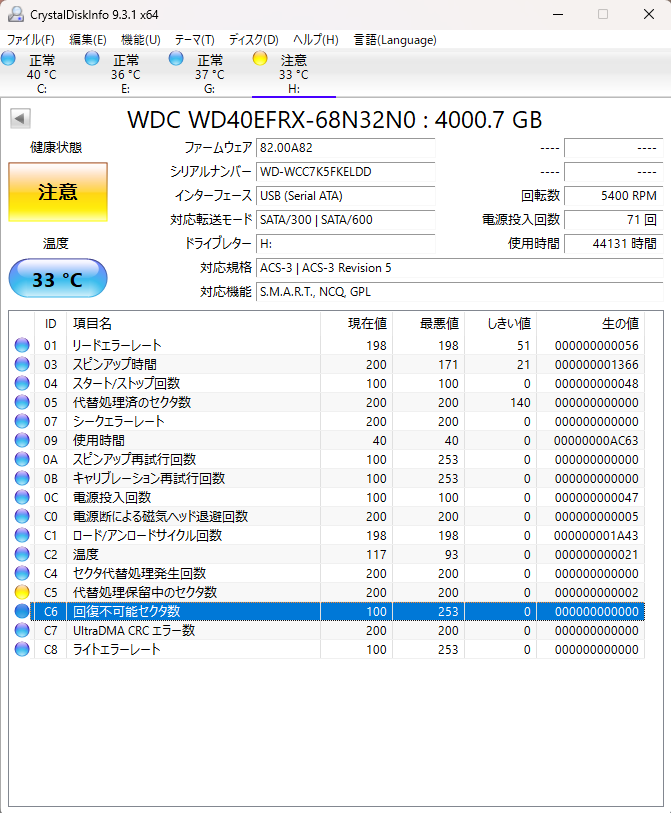Click the standard field ACS-3 | ACS-3 Revision 5
671x813 pixels.
[459, 268]
